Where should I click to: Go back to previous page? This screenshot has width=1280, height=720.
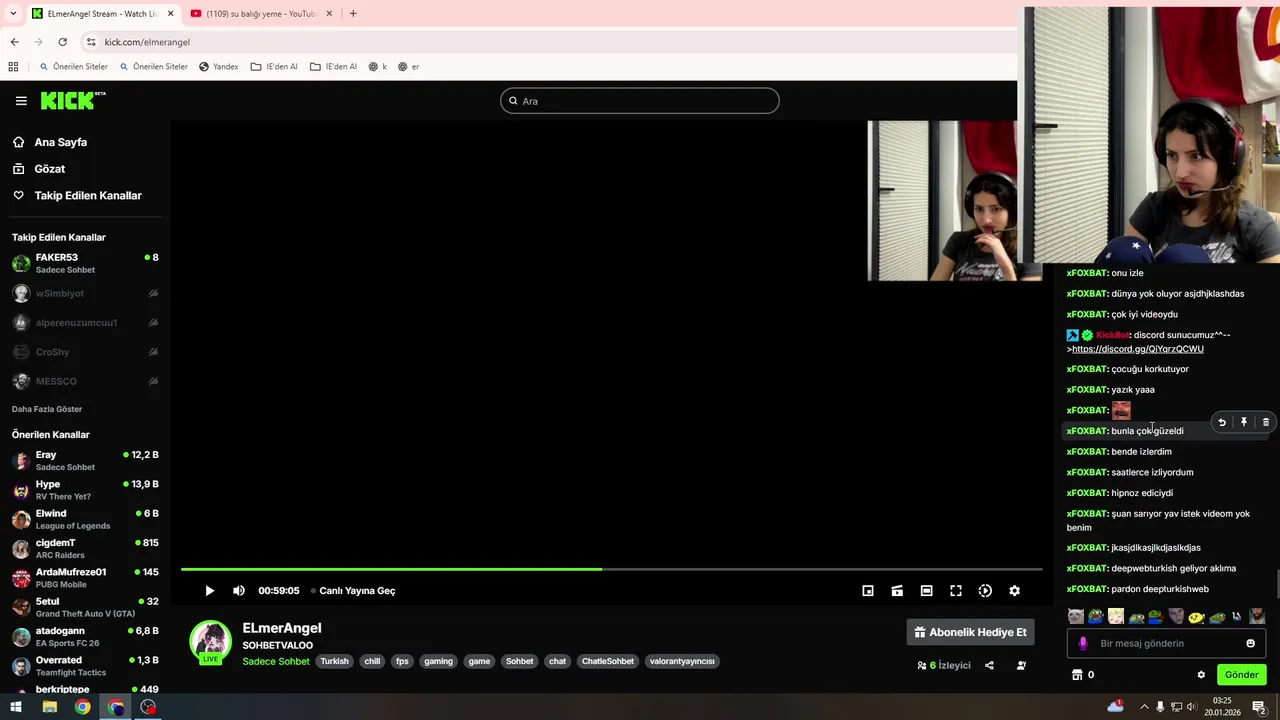point(14,42)
